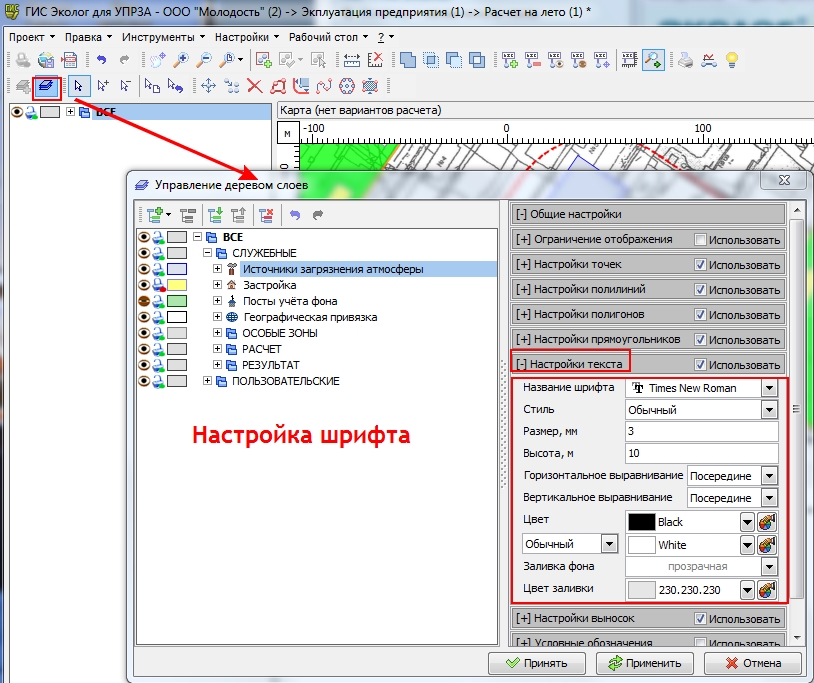The width and height of the screenshot is (814, 683).
Task: Expand Настройки выносок section
Action: pyautogui.click(x=522, y=619)
